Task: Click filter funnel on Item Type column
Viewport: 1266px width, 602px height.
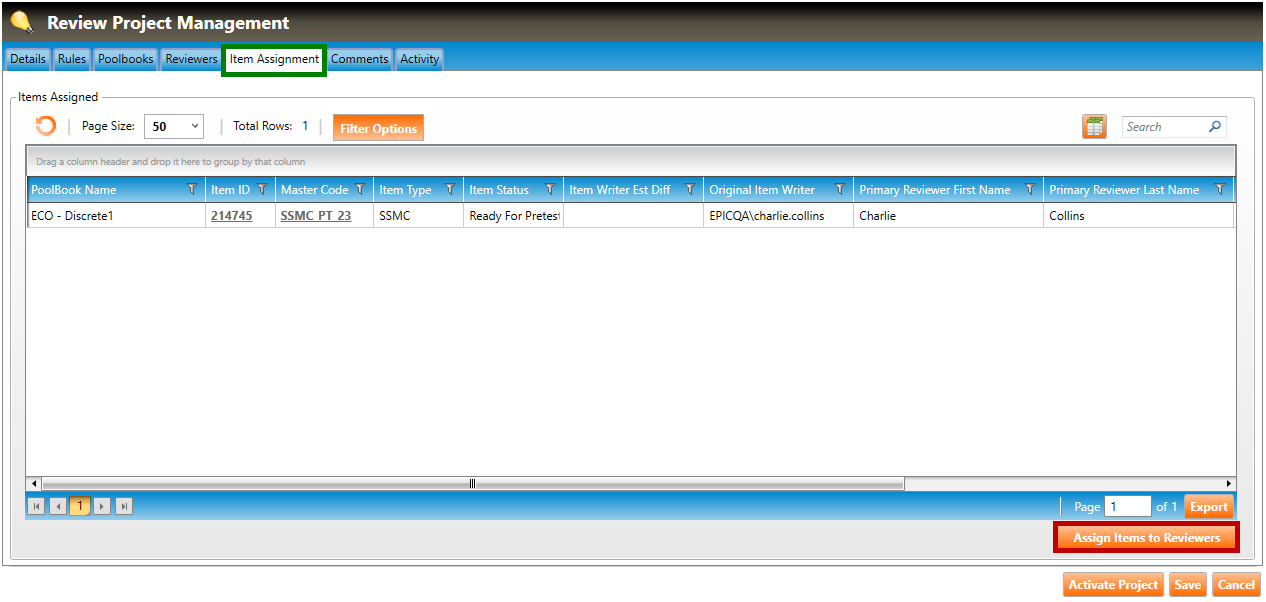Action: click(450, 190)
